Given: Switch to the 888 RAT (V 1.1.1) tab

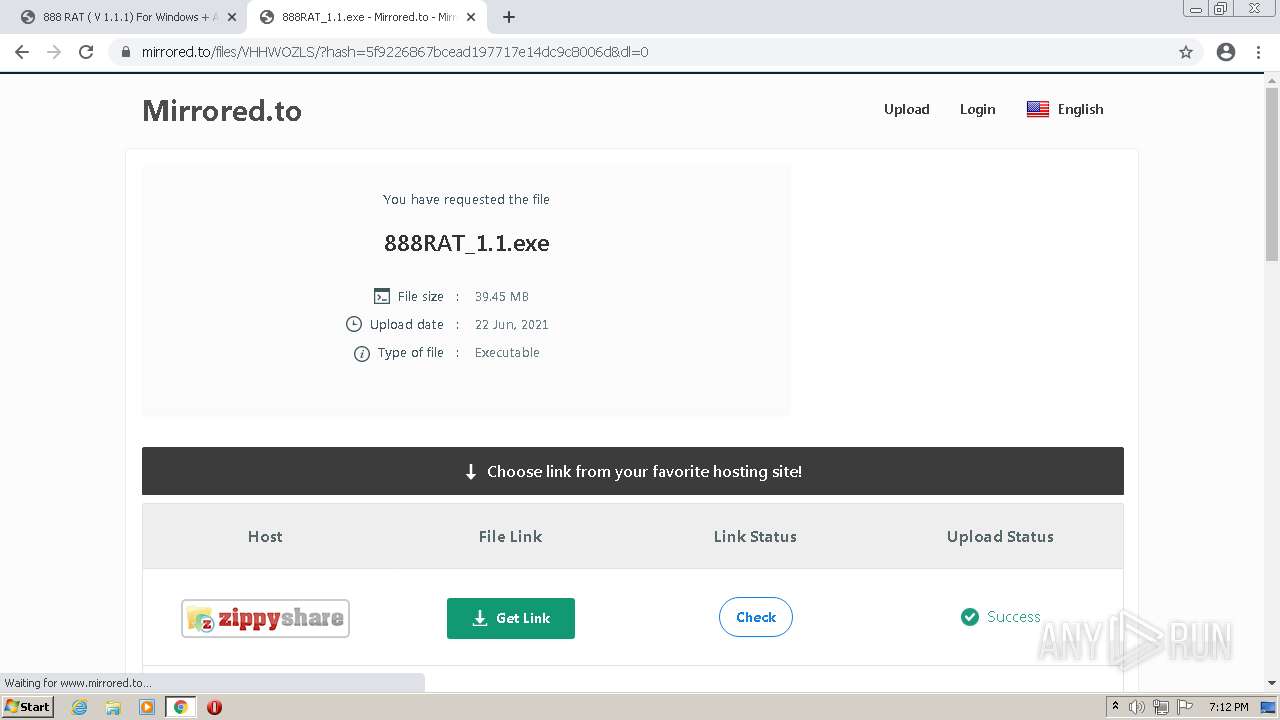Looking at the screenshot, I should coord(125,17).
